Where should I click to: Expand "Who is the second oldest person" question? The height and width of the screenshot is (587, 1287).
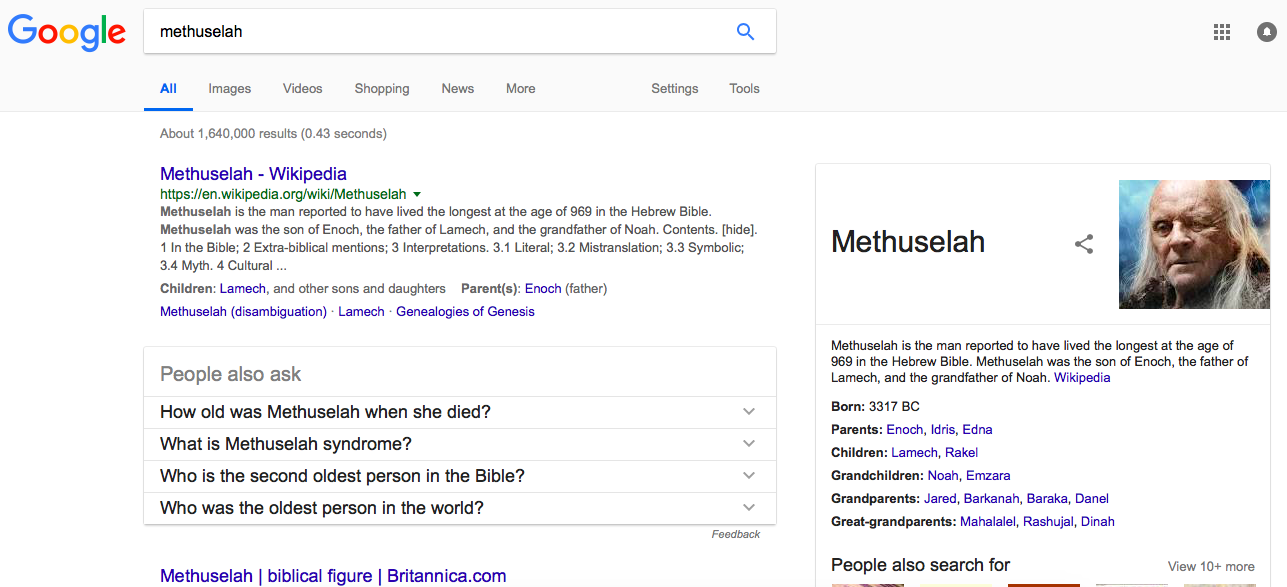pos(749,476)
